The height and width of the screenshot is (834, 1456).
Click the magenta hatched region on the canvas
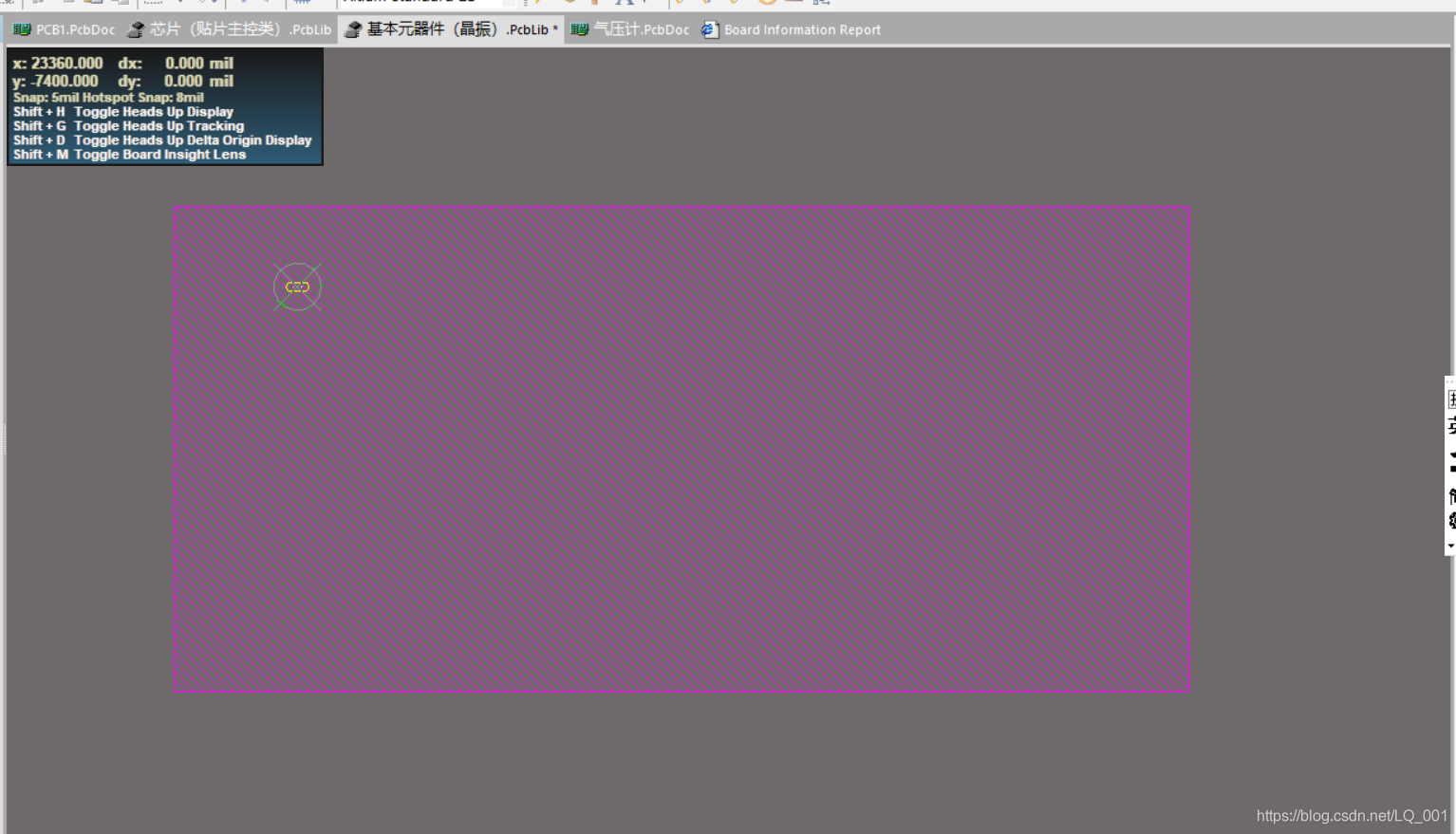(x=681, y=449)
